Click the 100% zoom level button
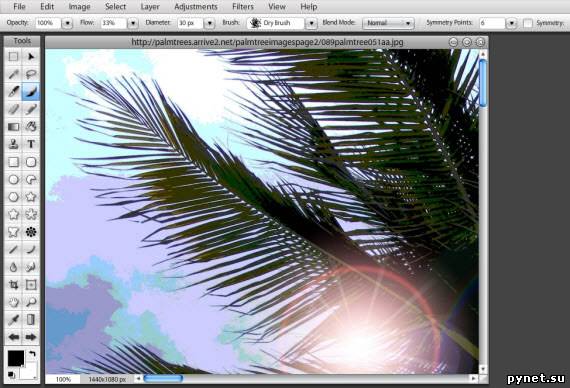The width and height of the screenshot is (570, 388). [63, 379]
